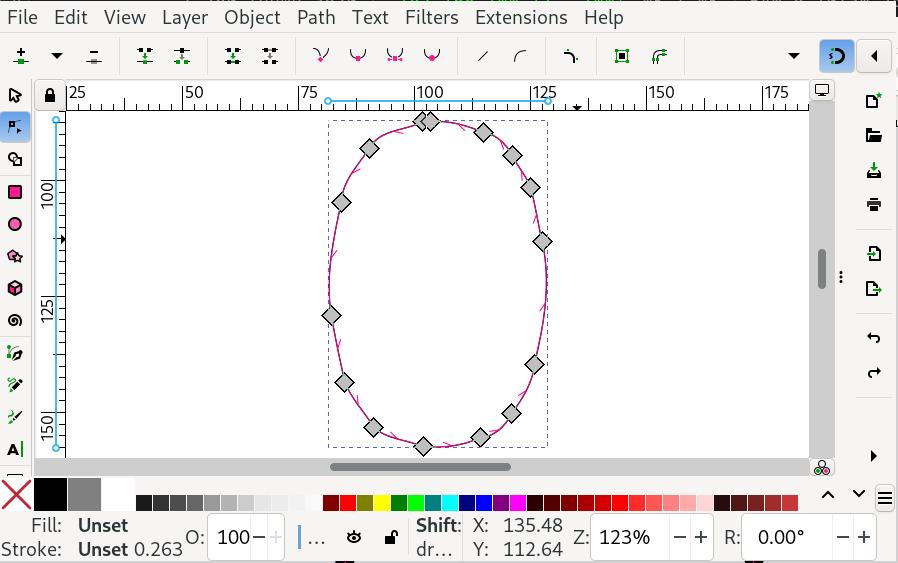This screenshot has height=563, width=898.
Task: Open the Extensions menu
Action: tap(521, 17)
